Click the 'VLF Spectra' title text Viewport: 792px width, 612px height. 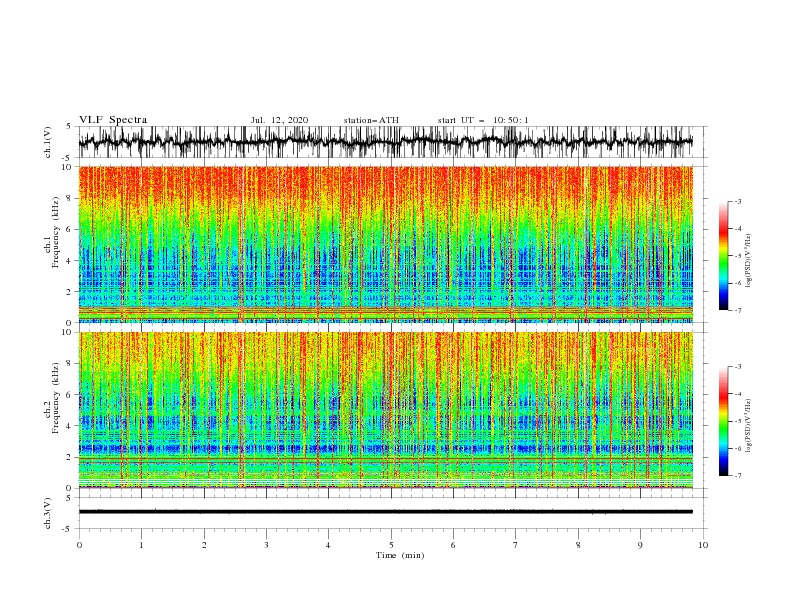(x=113, y=120)
